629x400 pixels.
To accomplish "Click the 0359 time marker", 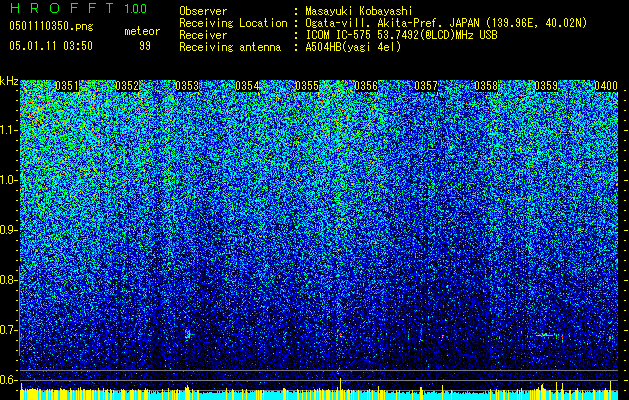I will (x=546, y=86).
